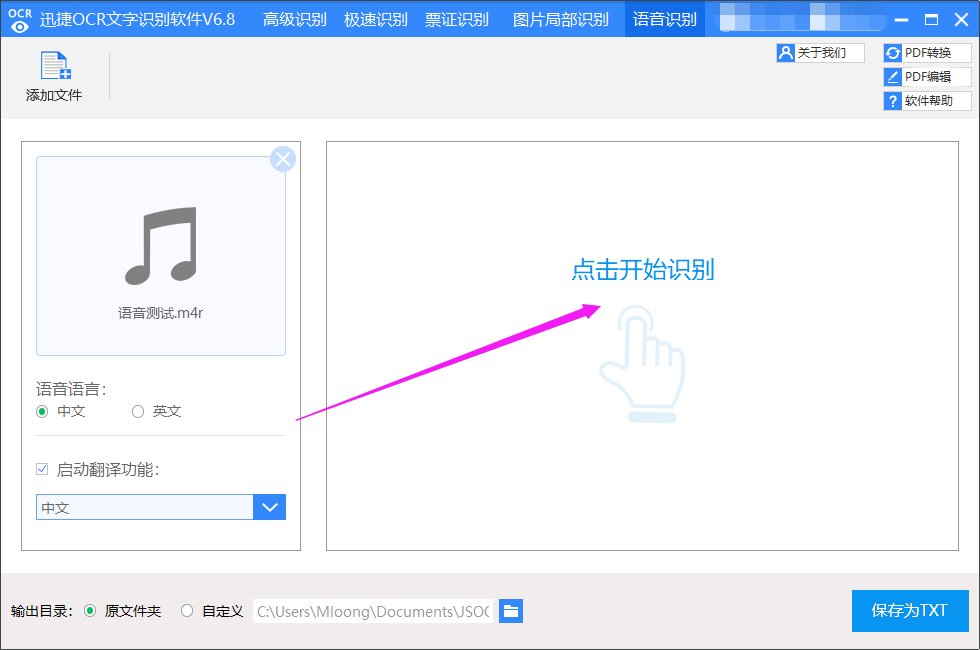980x650 pixels.
Task: Click the 添加文件 add file icon
Action: (54, 67)
